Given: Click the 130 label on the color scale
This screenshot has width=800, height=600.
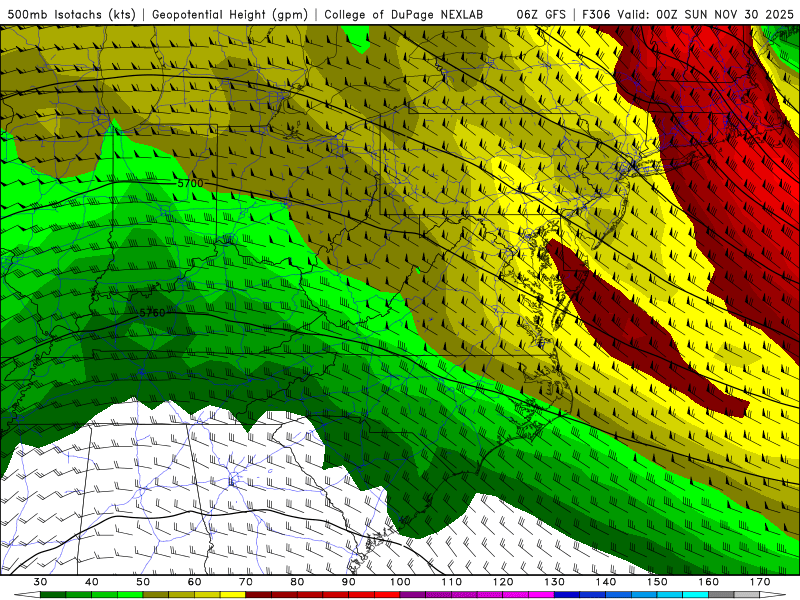Looking at the screenshot, I should tap(555, 582).
